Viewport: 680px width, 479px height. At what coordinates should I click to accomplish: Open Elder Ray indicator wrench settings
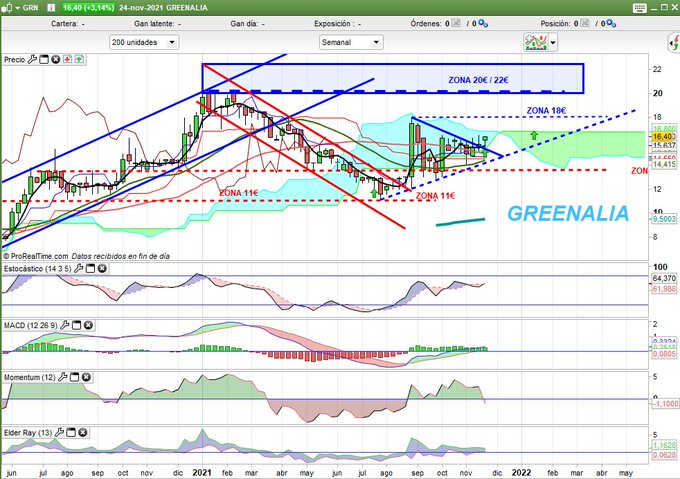(59, 432)
